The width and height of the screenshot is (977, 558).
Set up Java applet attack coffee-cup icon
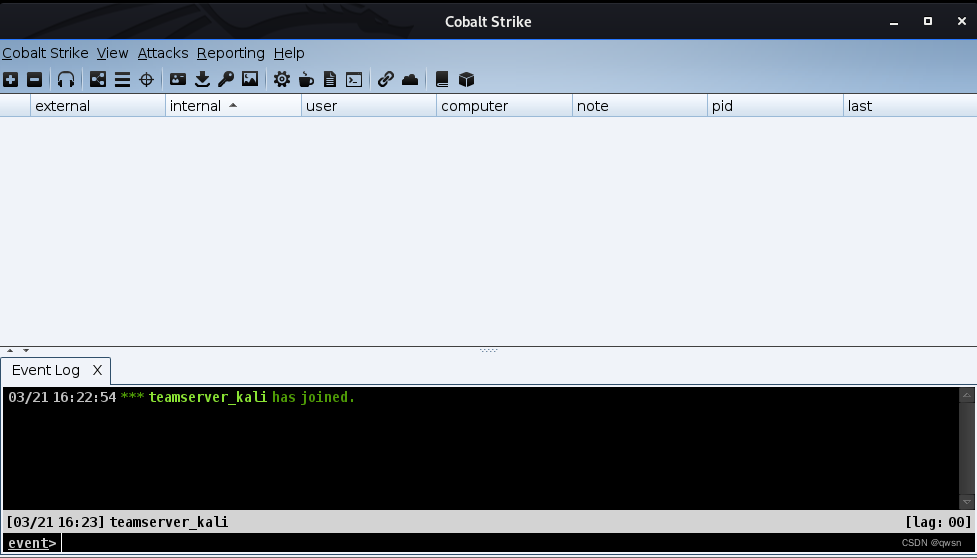click(306, 79)
